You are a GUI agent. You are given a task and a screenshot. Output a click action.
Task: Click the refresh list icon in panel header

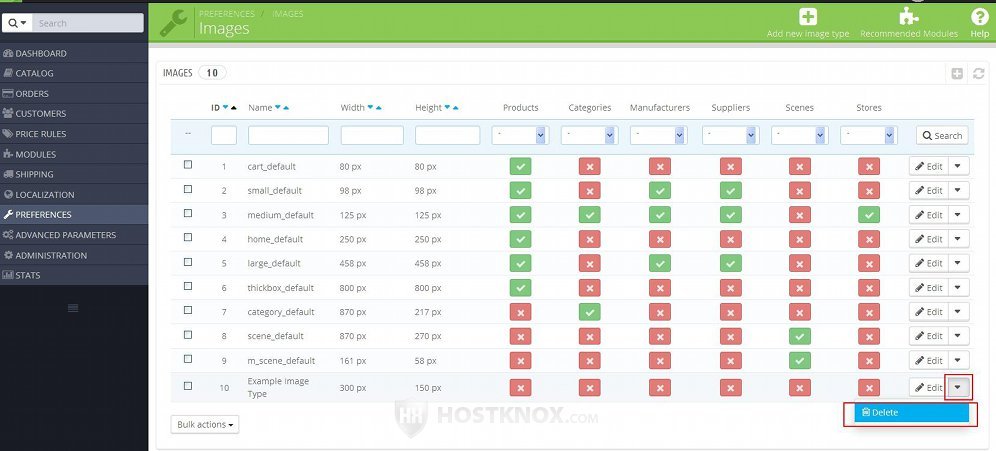coord(979,74)
